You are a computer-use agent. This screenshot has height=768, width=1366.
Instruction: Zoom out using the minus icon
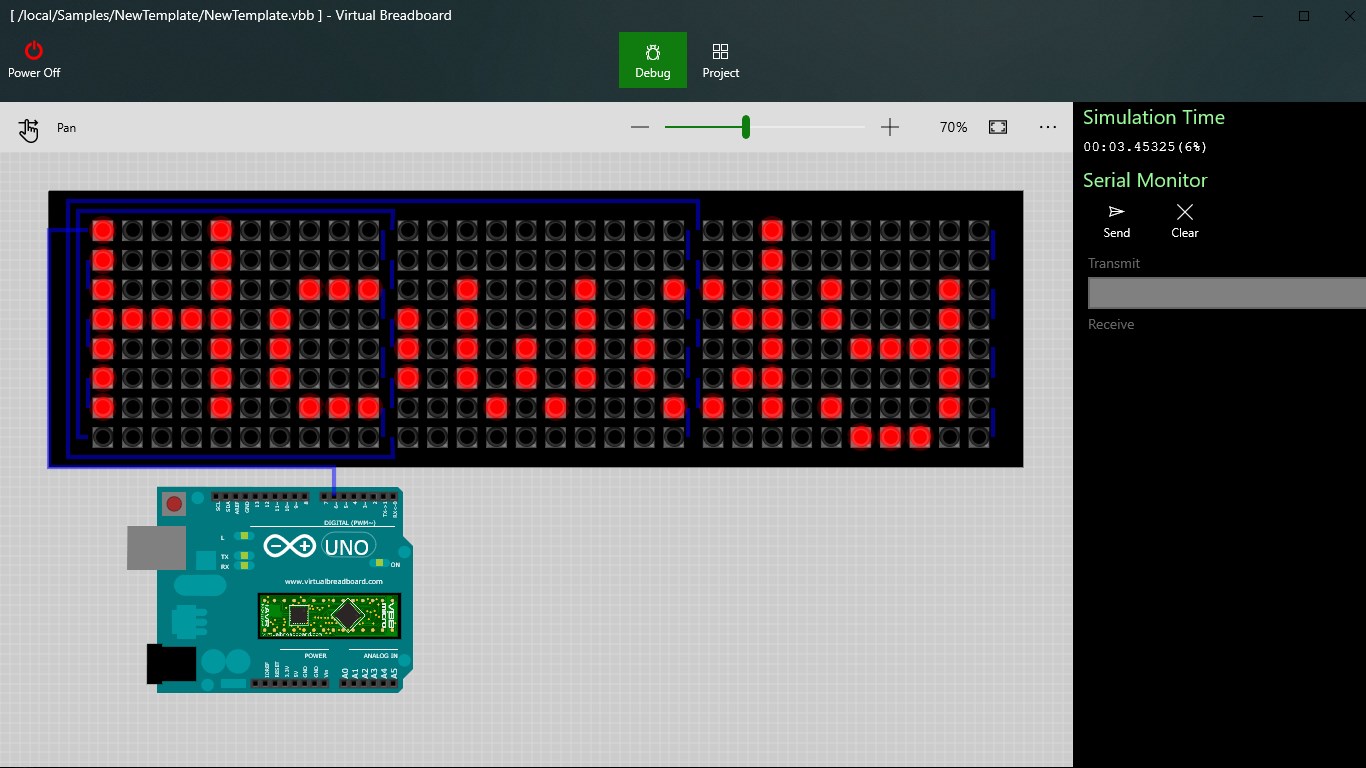[x=640, y=127]
